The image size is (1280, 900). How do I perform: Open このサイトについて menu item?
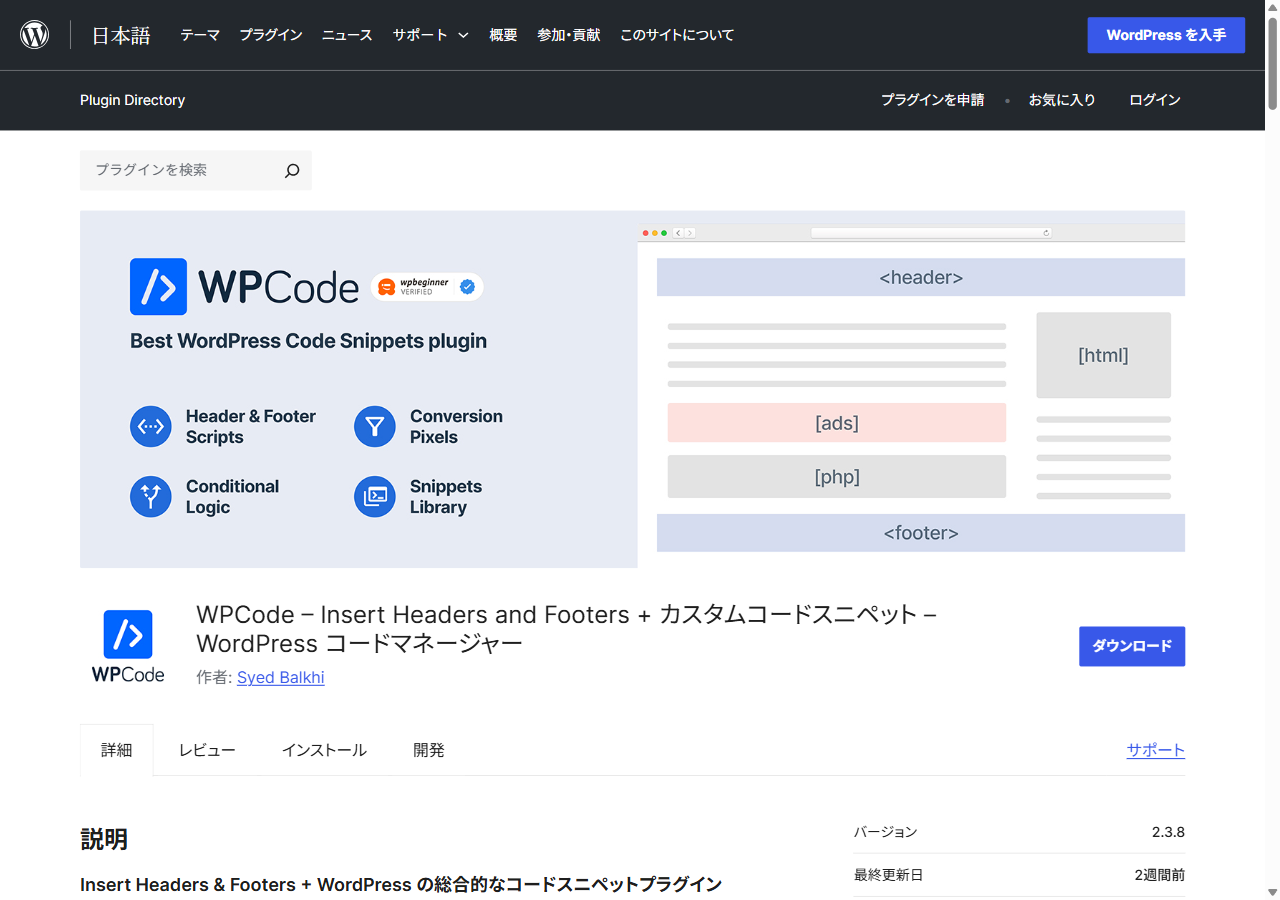point(677,35)
